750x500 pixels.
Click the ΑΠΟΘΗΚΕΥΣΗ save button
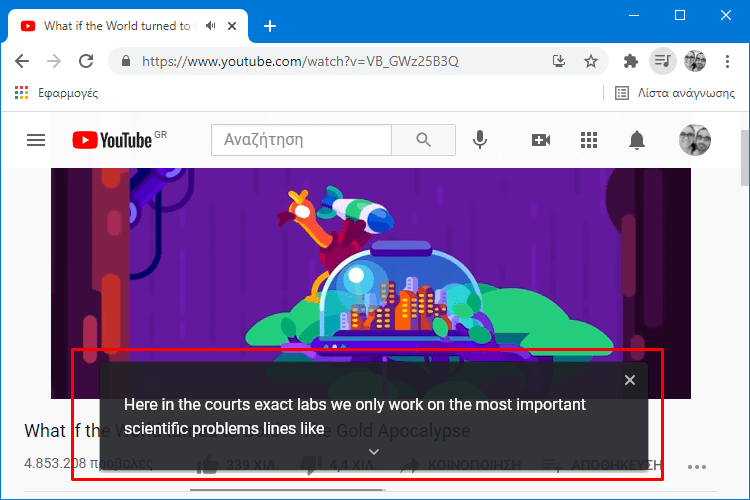tap(603, 465)
